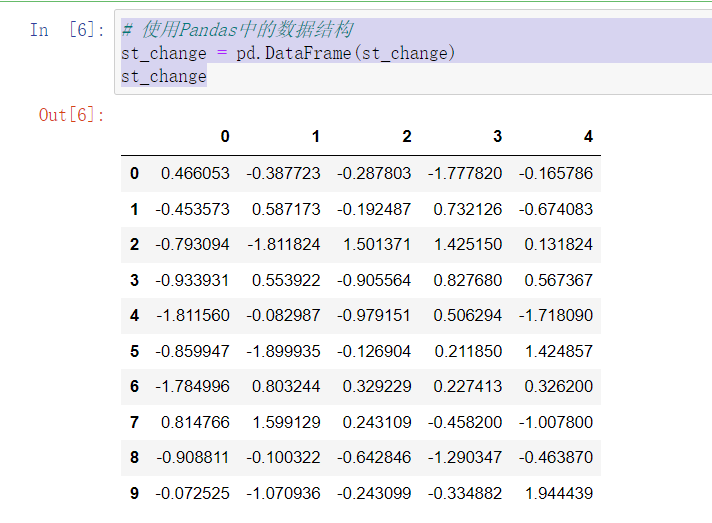Click the cell value -1.811824

coord(284,245)
